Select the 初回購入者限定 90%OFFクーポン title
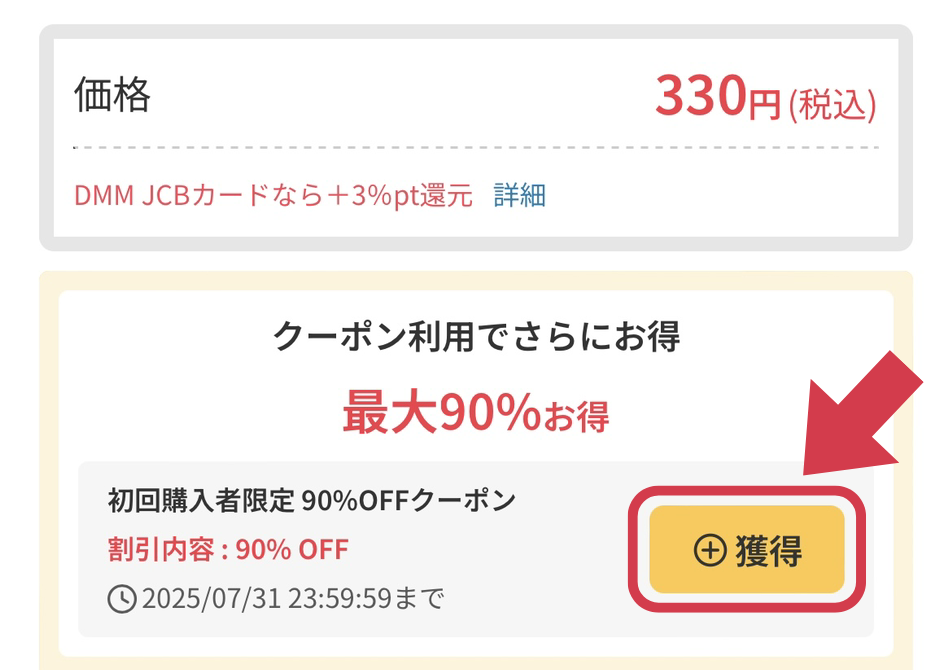The width and height of the screenshot is (952, 670). (x=312, y=499)
